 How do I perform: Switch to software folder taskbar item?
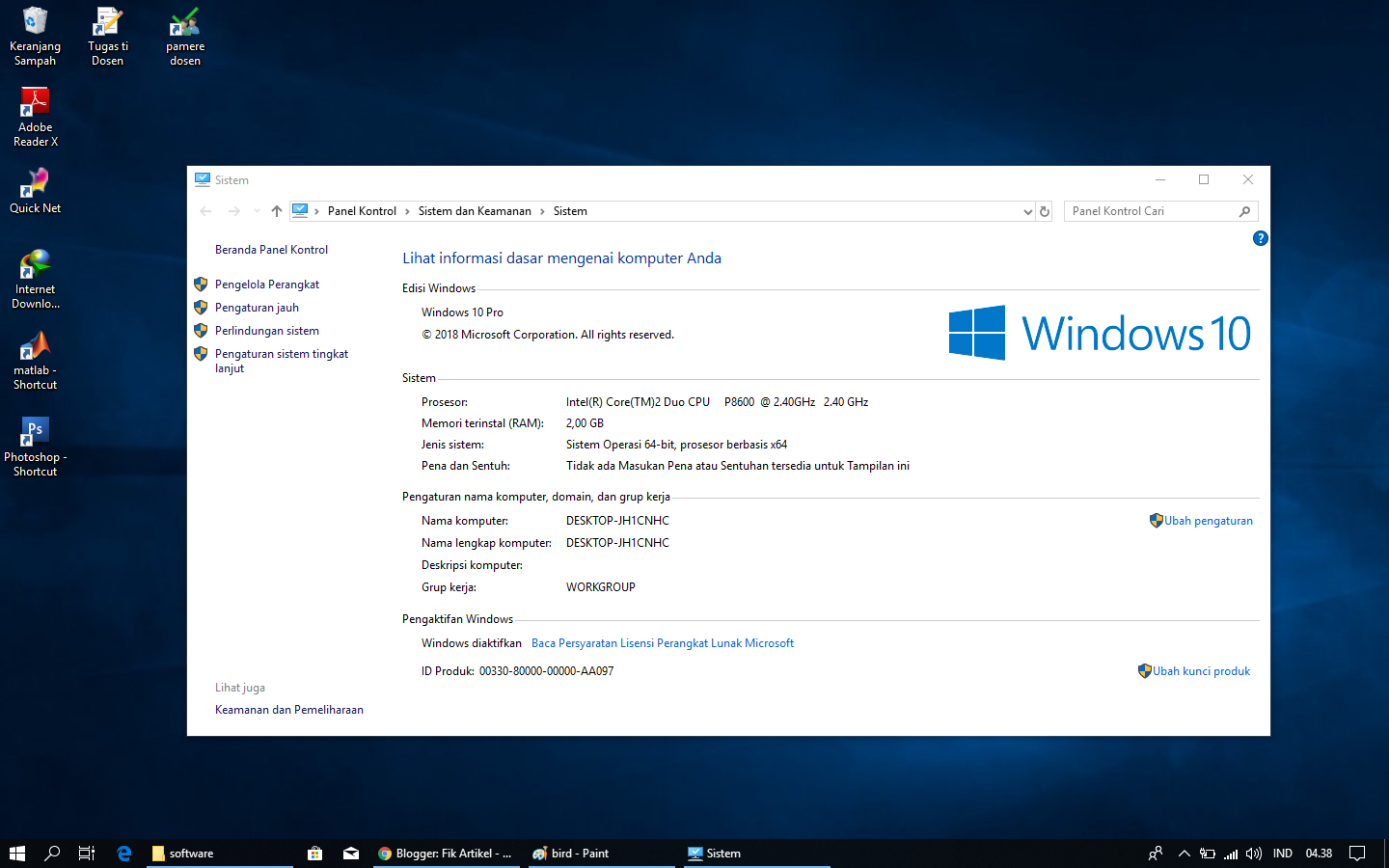pyautogui.click(x=221, y=854)
